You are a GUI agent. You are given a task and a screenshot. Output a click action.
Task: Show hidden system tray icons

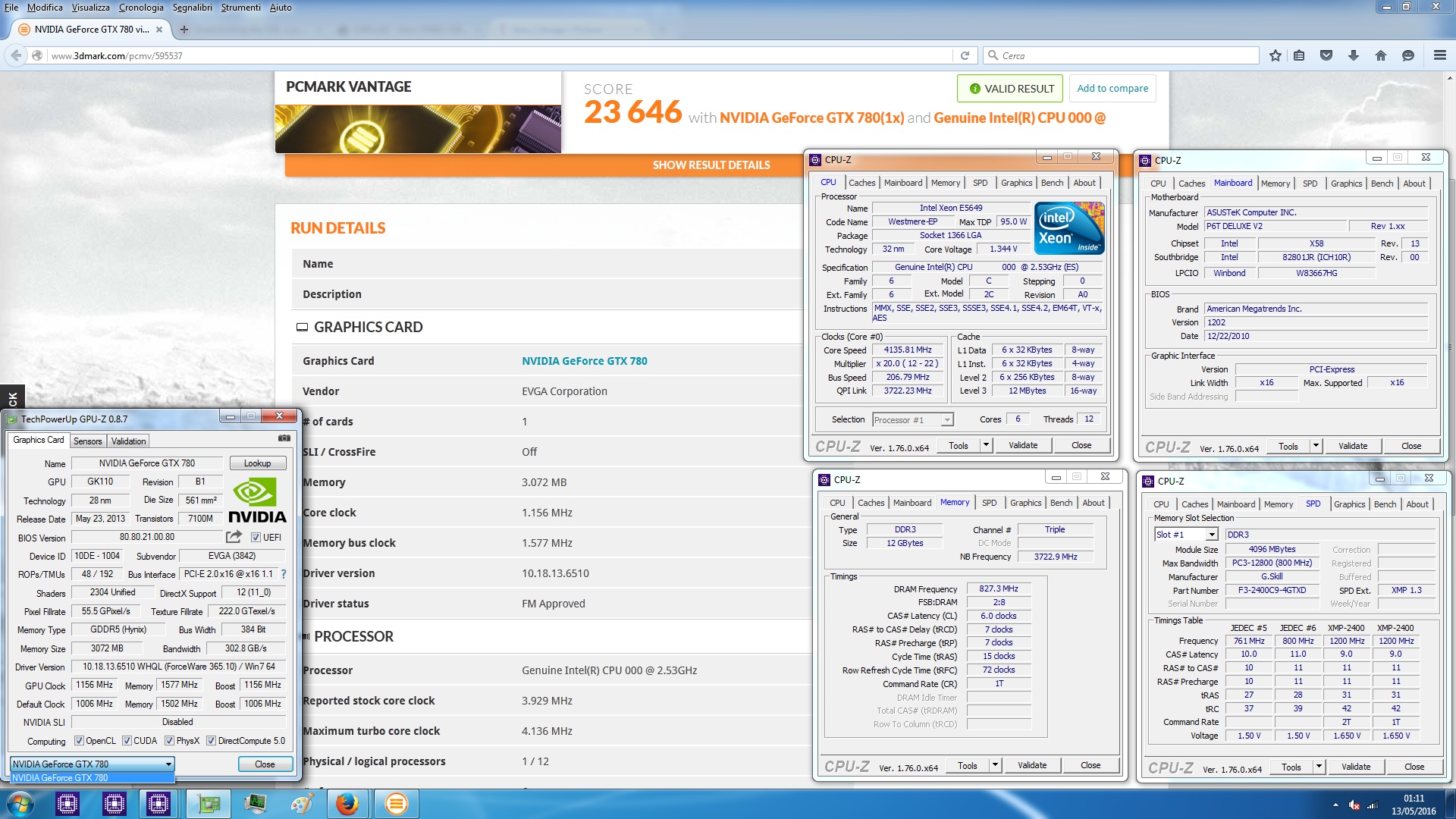(x=1335, y=805)
